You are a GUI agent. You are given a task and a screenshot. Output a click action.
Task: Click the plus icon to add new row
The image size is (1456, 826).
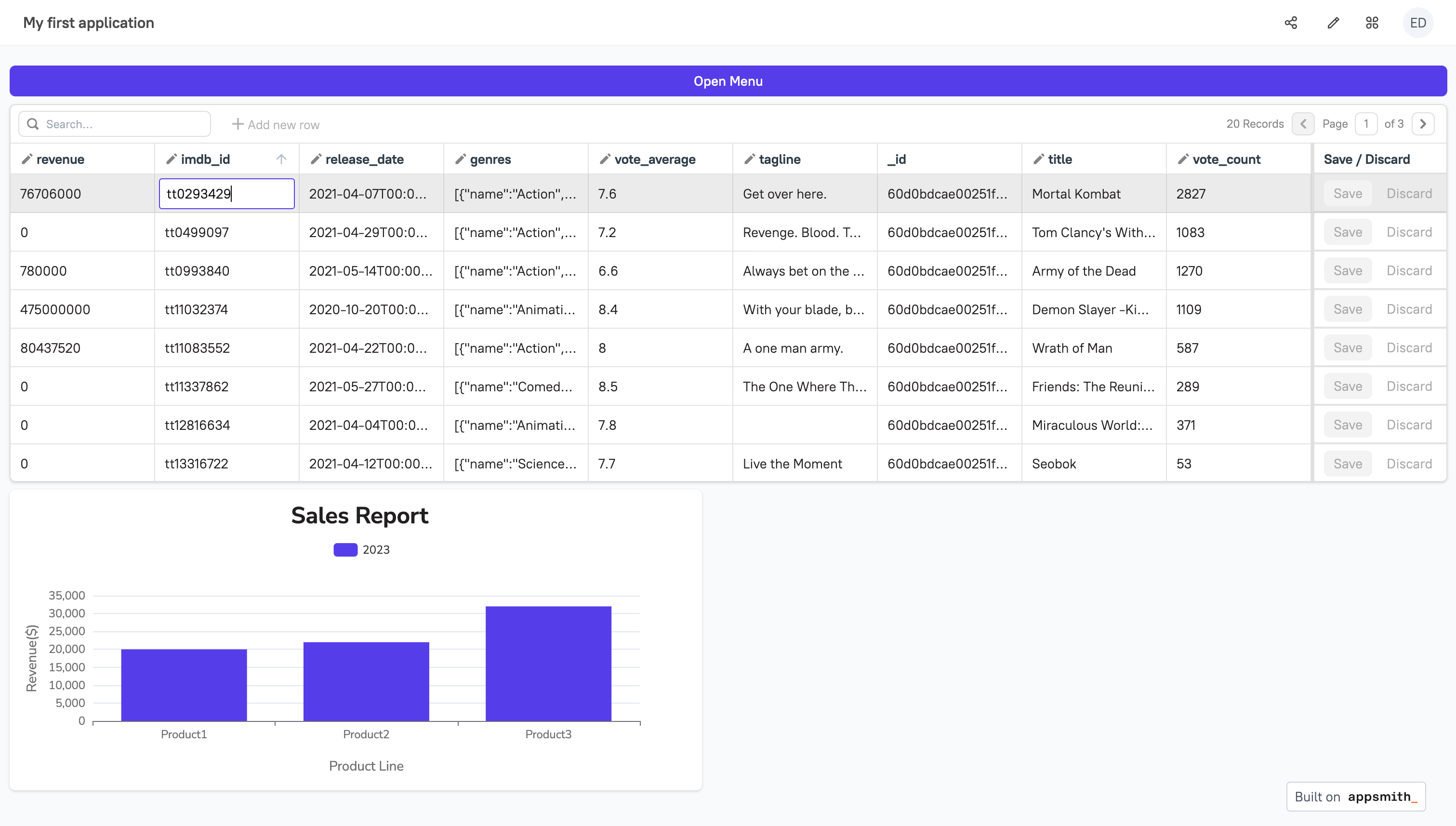click(x=238, y=124)
